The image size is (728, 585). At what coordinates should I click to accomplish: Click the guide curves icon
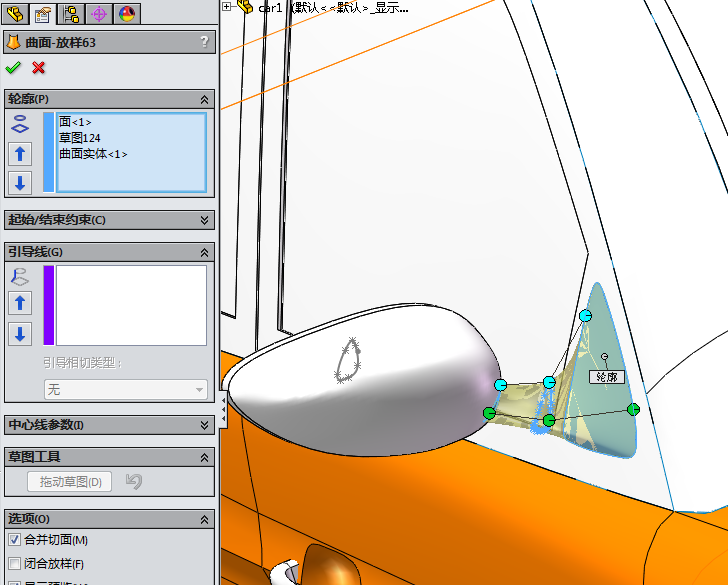pyautogui.click(x=20, y=276)
